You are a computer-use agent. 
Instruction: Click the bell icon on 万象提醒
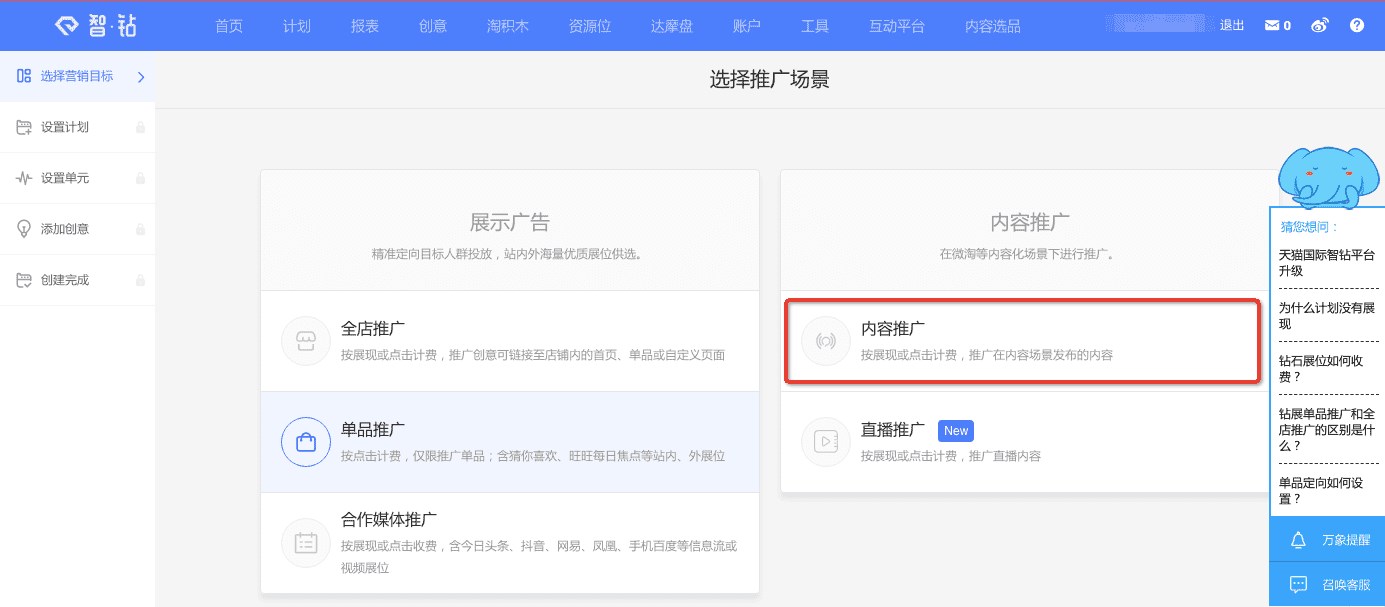[1298, 540]
